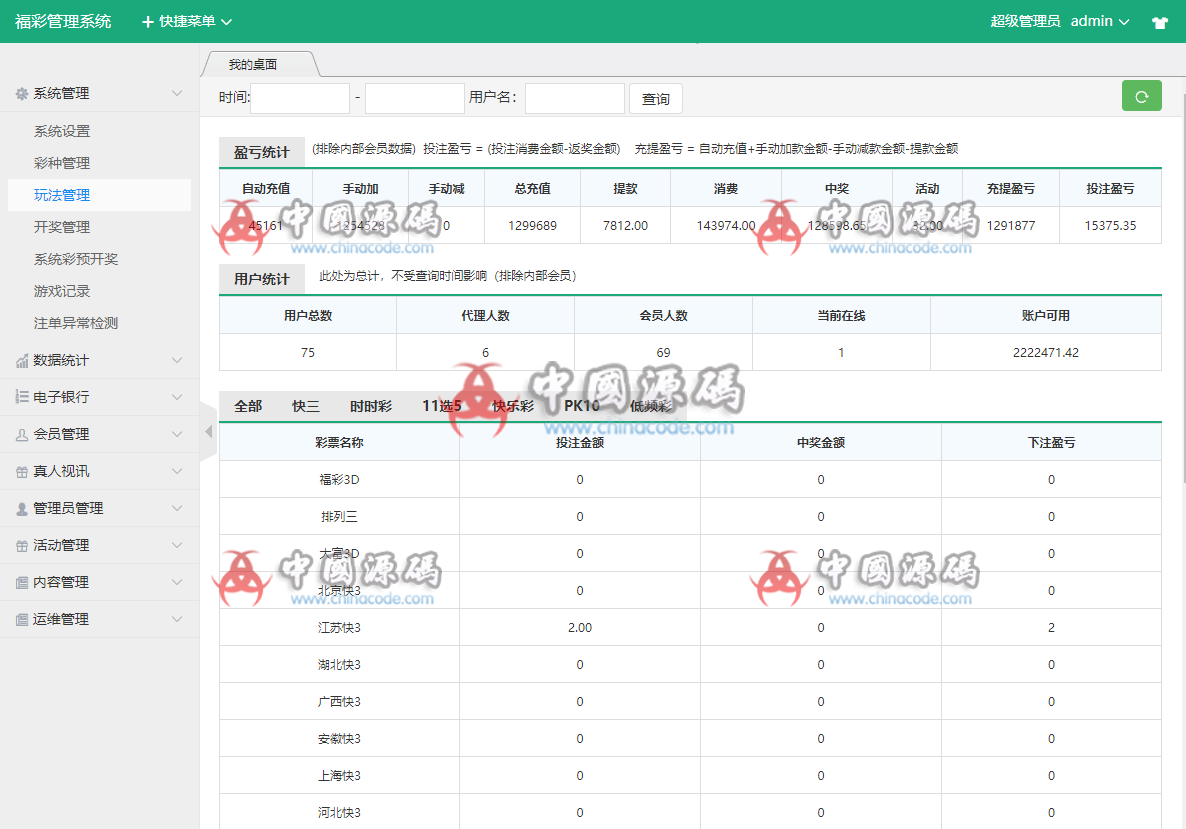This screenshot has width=1186, height=829.
Task: Expand the 数据统计 menu chevron
Action: pos(177,360)
